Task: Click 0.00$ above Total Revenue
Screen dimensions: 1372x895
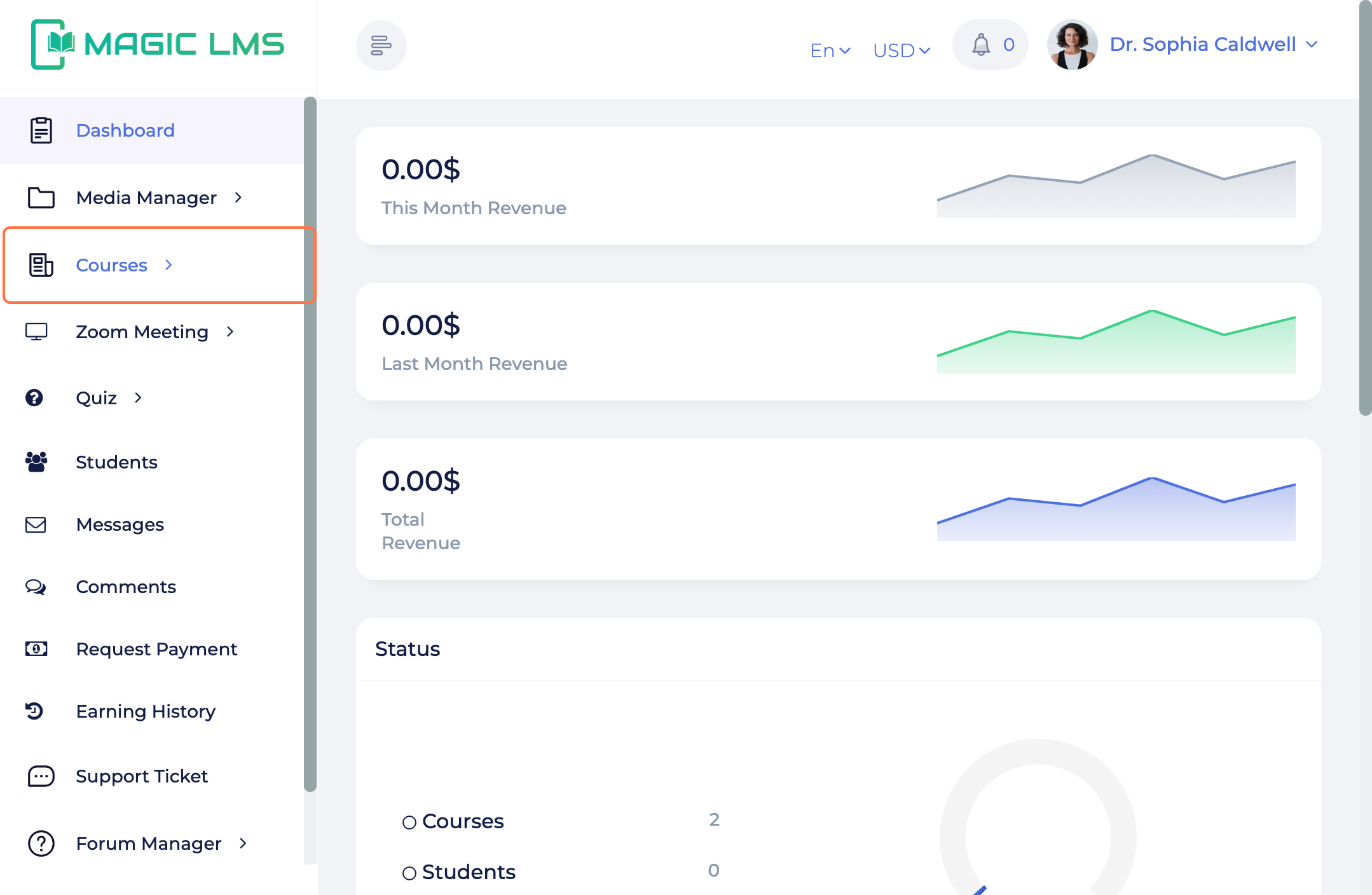Action: (x=421, y=481)
